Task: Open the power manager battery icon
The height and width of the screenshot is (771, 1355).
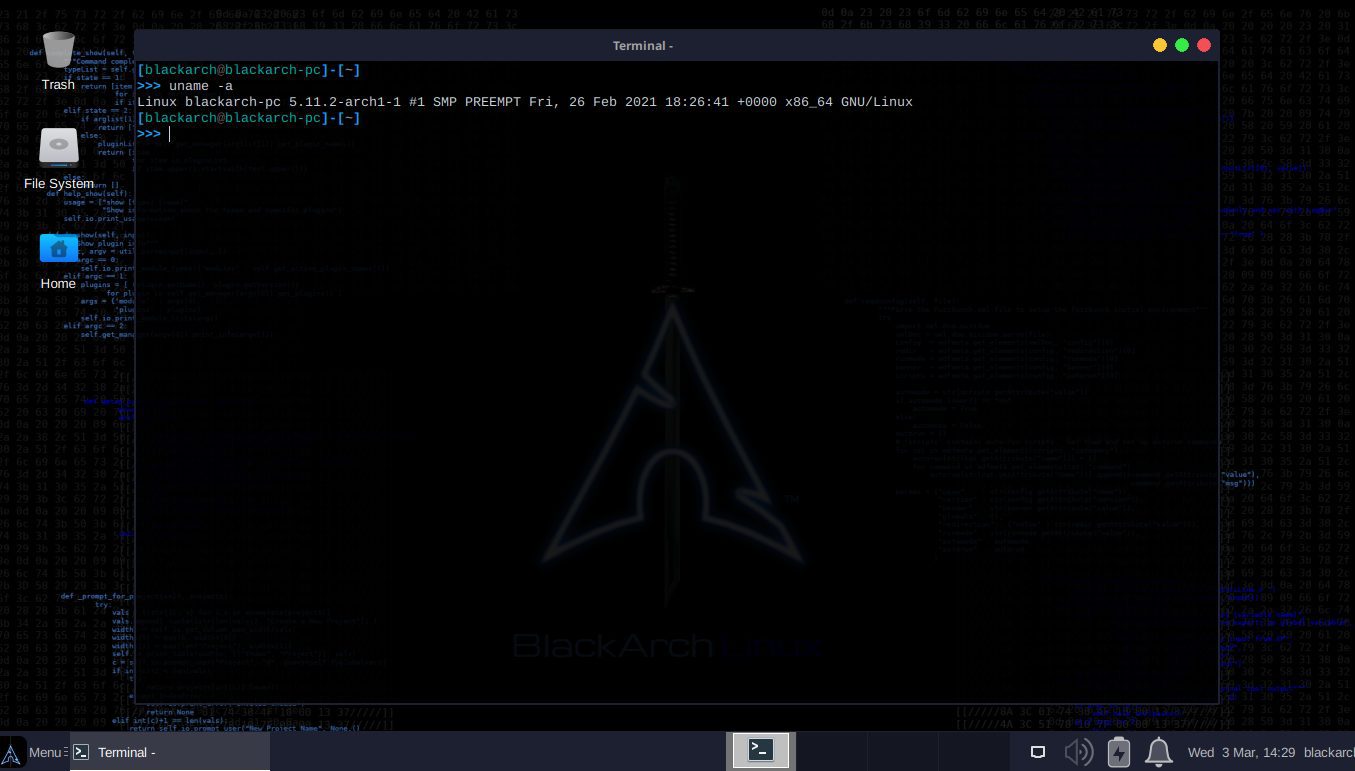Action: (1119, 752)
